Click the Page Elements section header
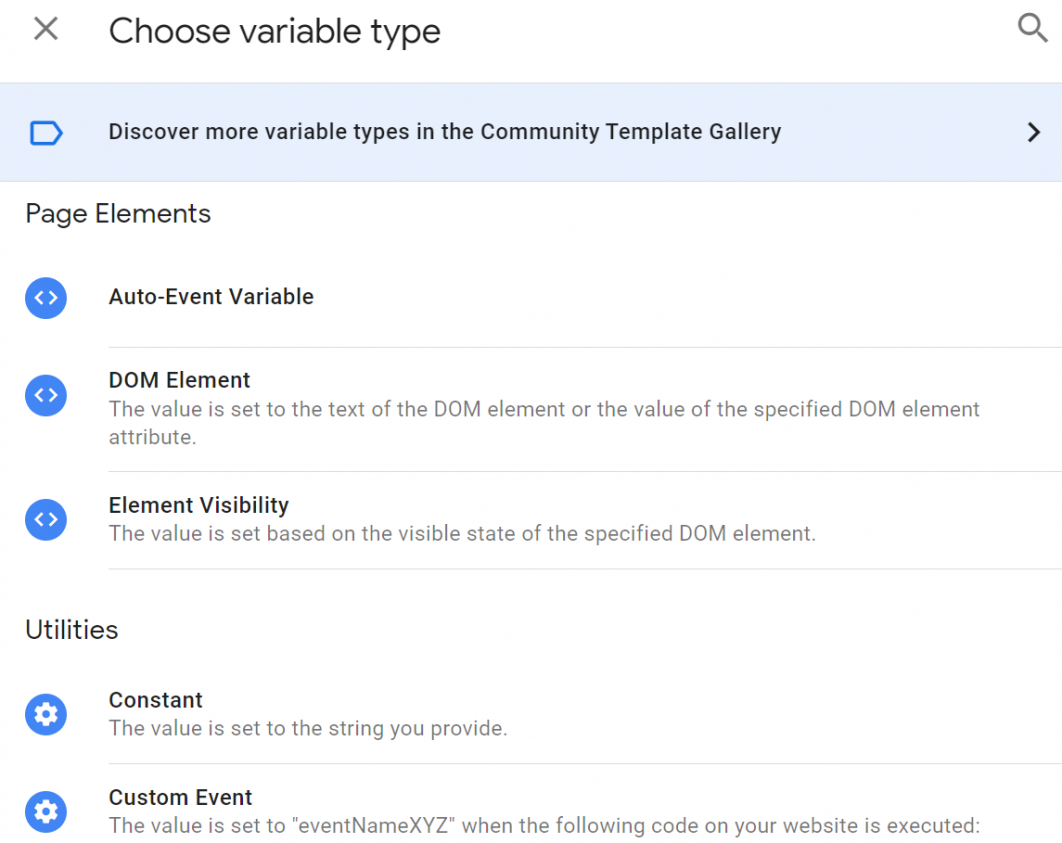 (117, 213)
